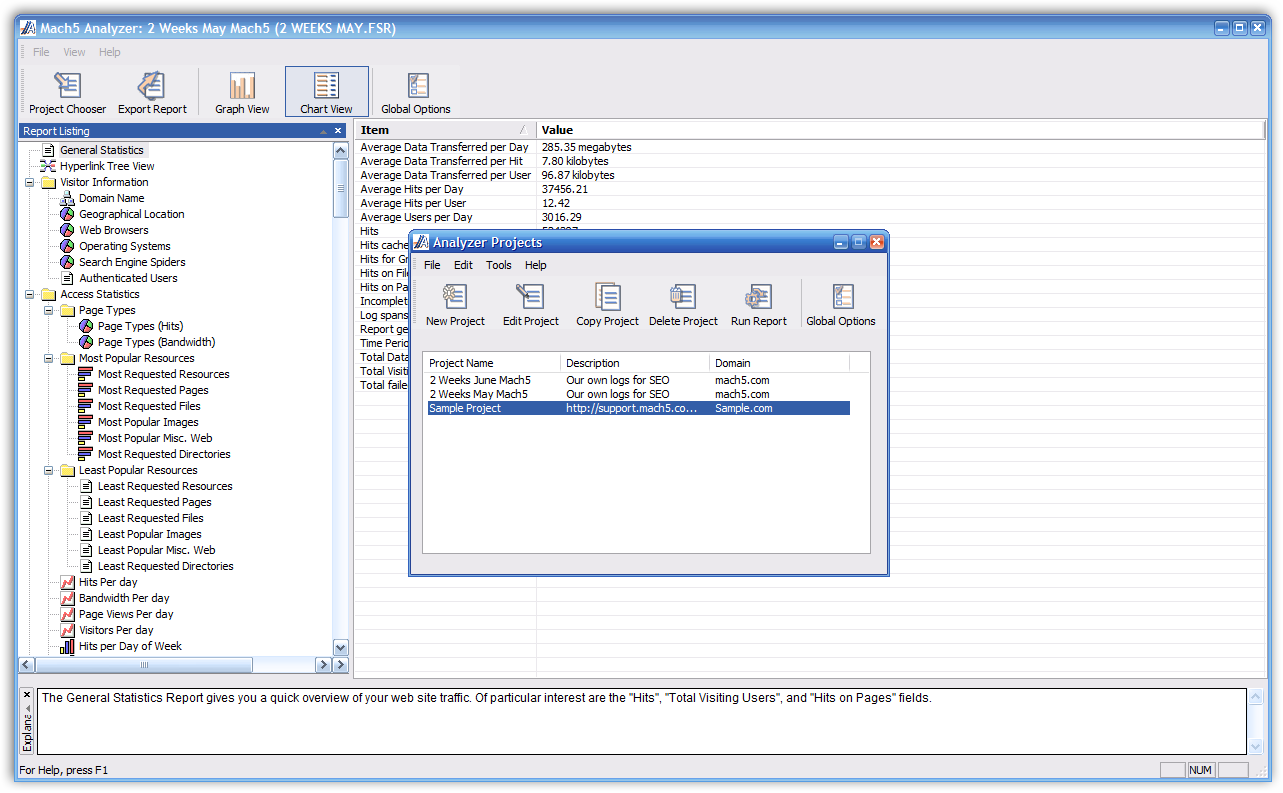The width and height of the screenshot is (1283, 793).
Task: Open Most Requested Resources report
Action: [163, 374]
